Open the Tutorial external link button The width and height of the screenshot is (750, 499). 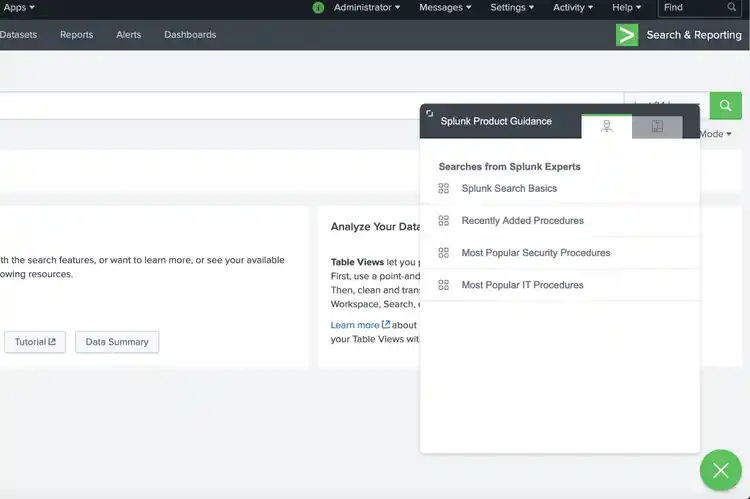35,342
